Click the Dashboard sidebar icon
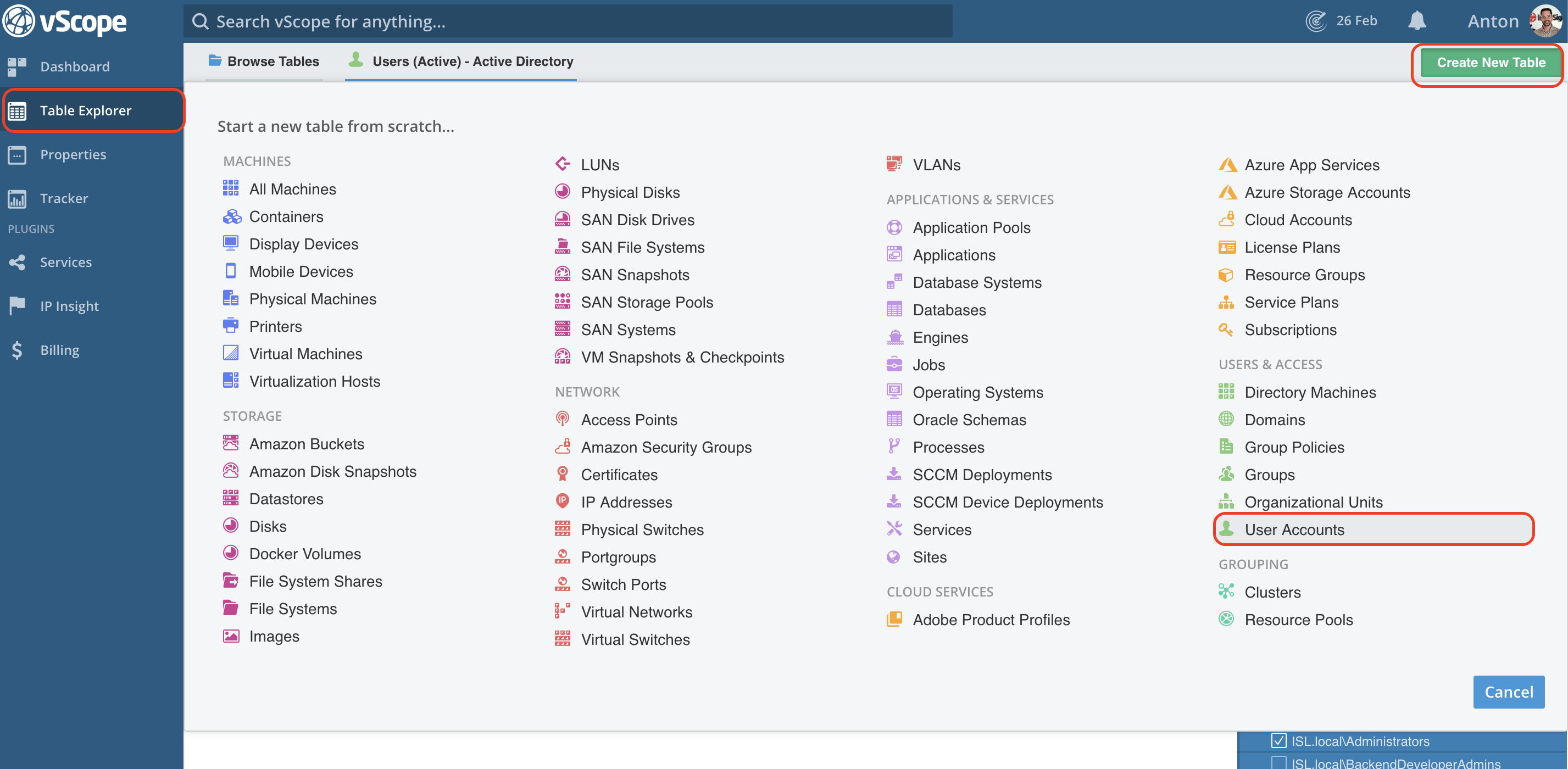The image size is (1568, 769). tap(17, 67)
